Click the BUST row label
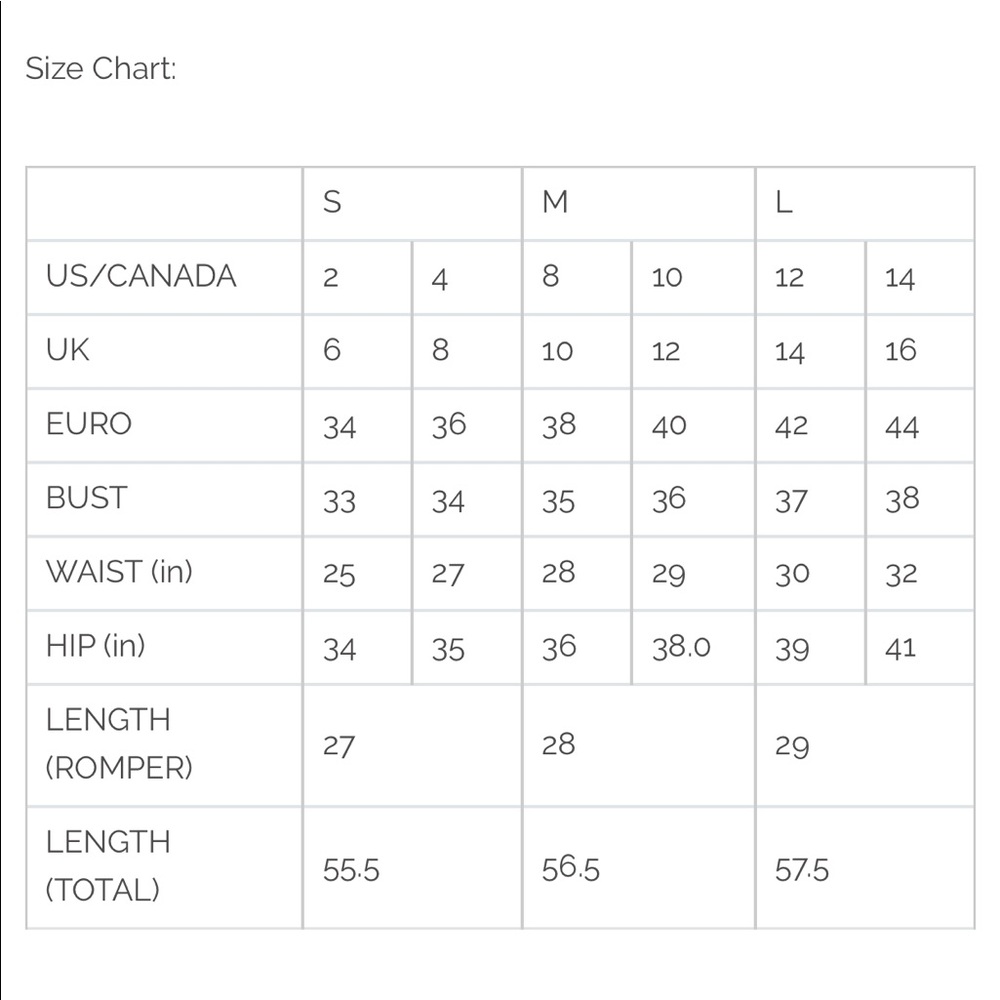This screenshot has height=1000, width=1000. point(87,497)
